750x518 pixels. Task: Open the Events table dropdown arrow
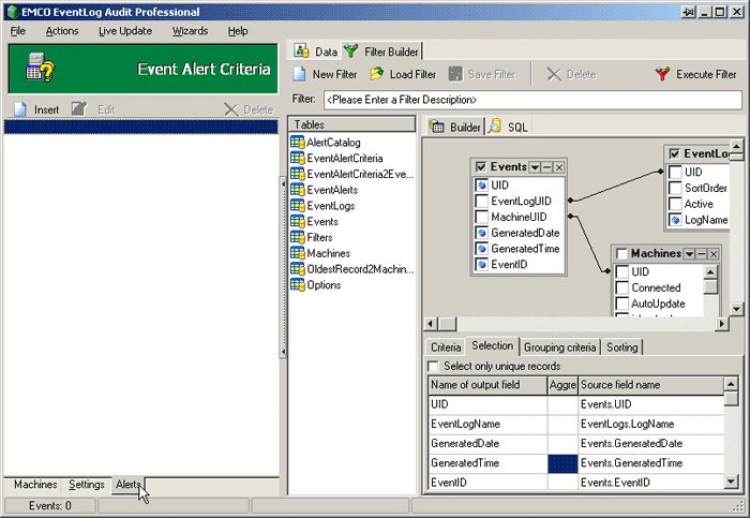pyautogui.click(x=535, y=167)
